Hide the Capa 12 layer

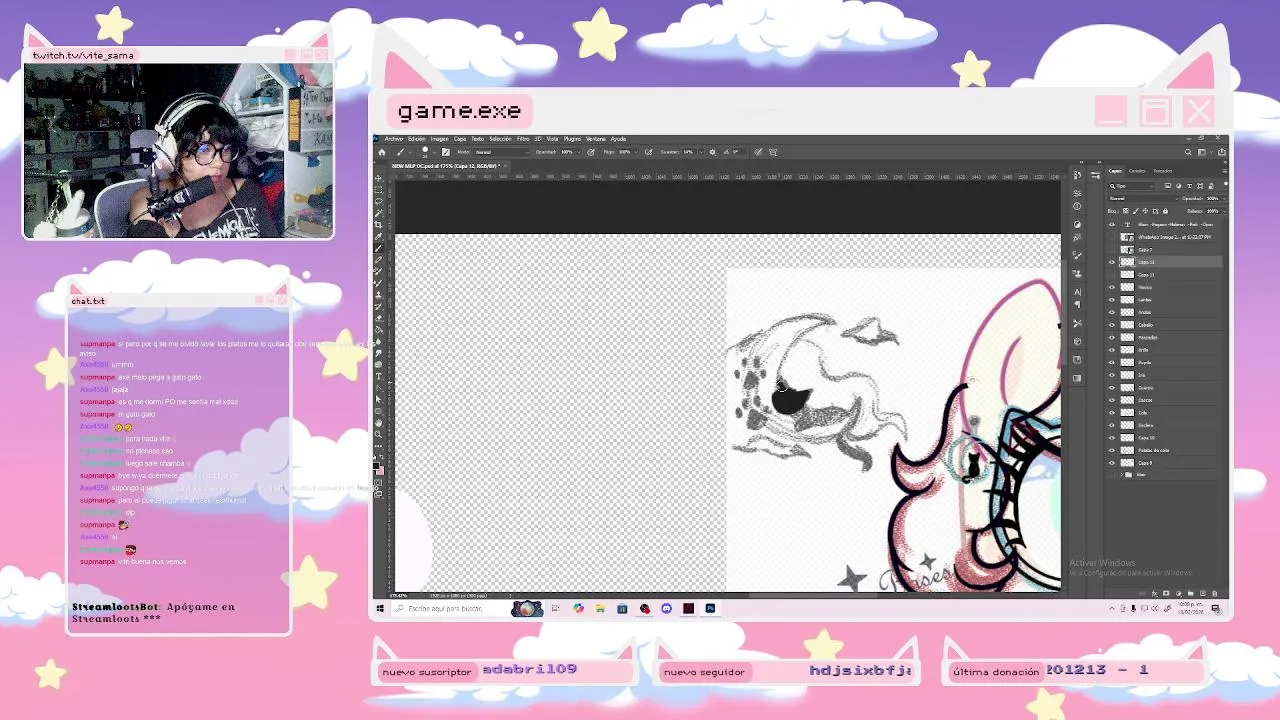[x=1111, y=262]
